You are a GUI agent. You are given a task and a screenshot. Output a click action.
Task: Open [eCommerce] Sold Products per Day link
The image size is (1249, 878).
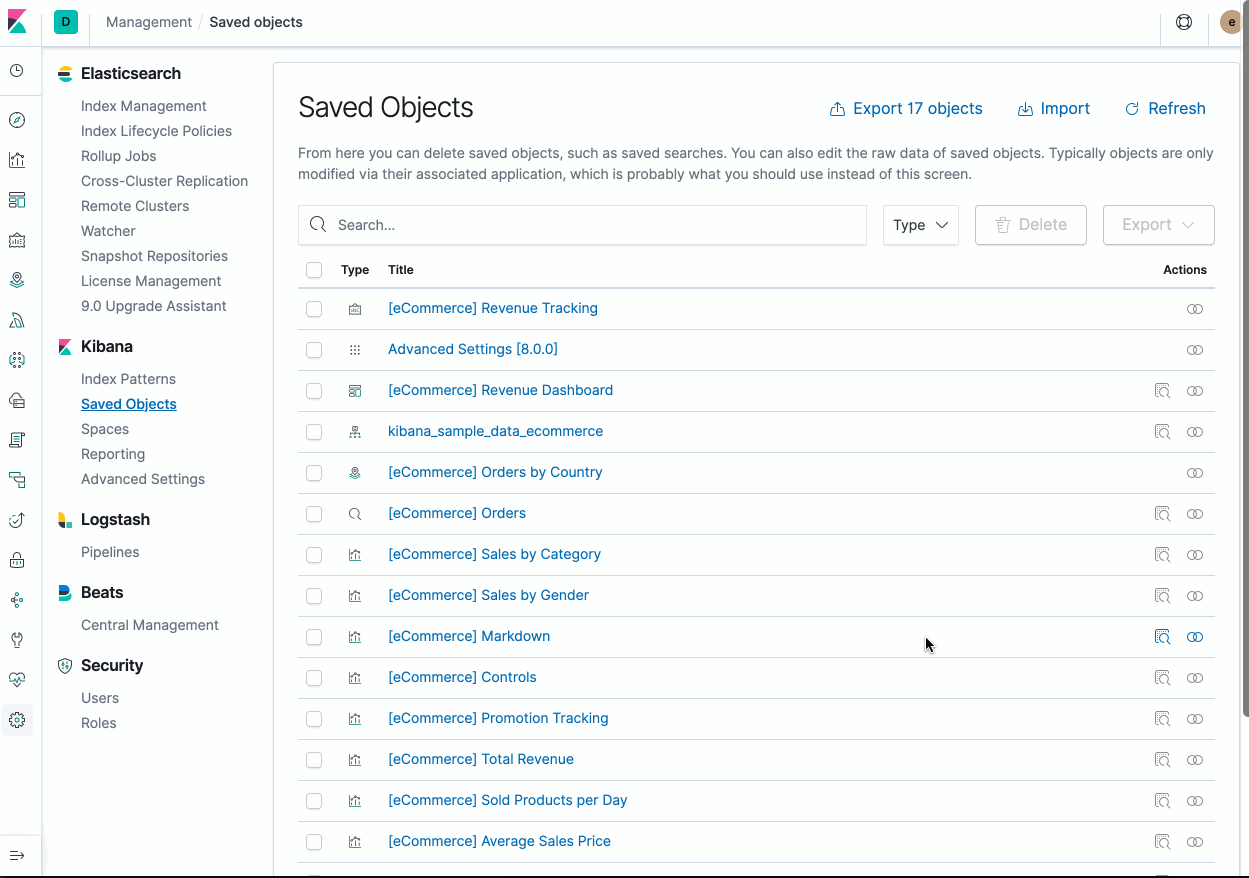pos(508,801)
